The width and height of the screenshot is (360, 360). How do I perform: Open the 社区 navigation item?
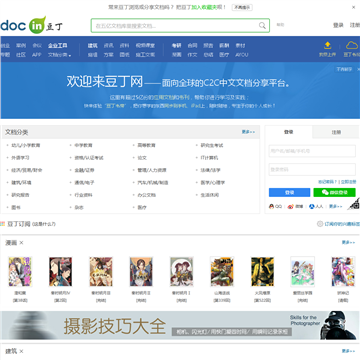[21, 55]
